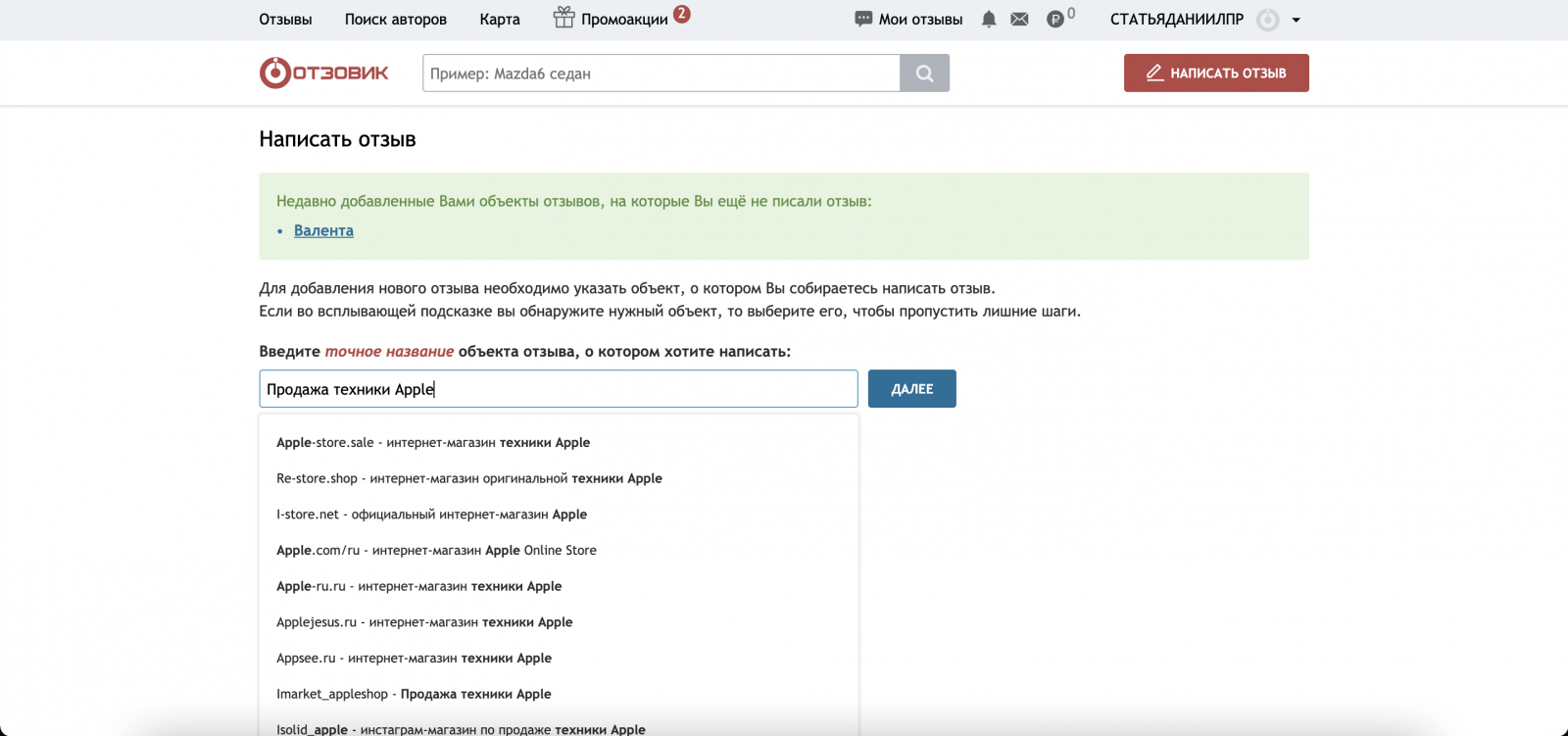Pick the Imarket_appleshop suggestion
The width and height of the screenshot is (1568, 736).
[559, 695]
